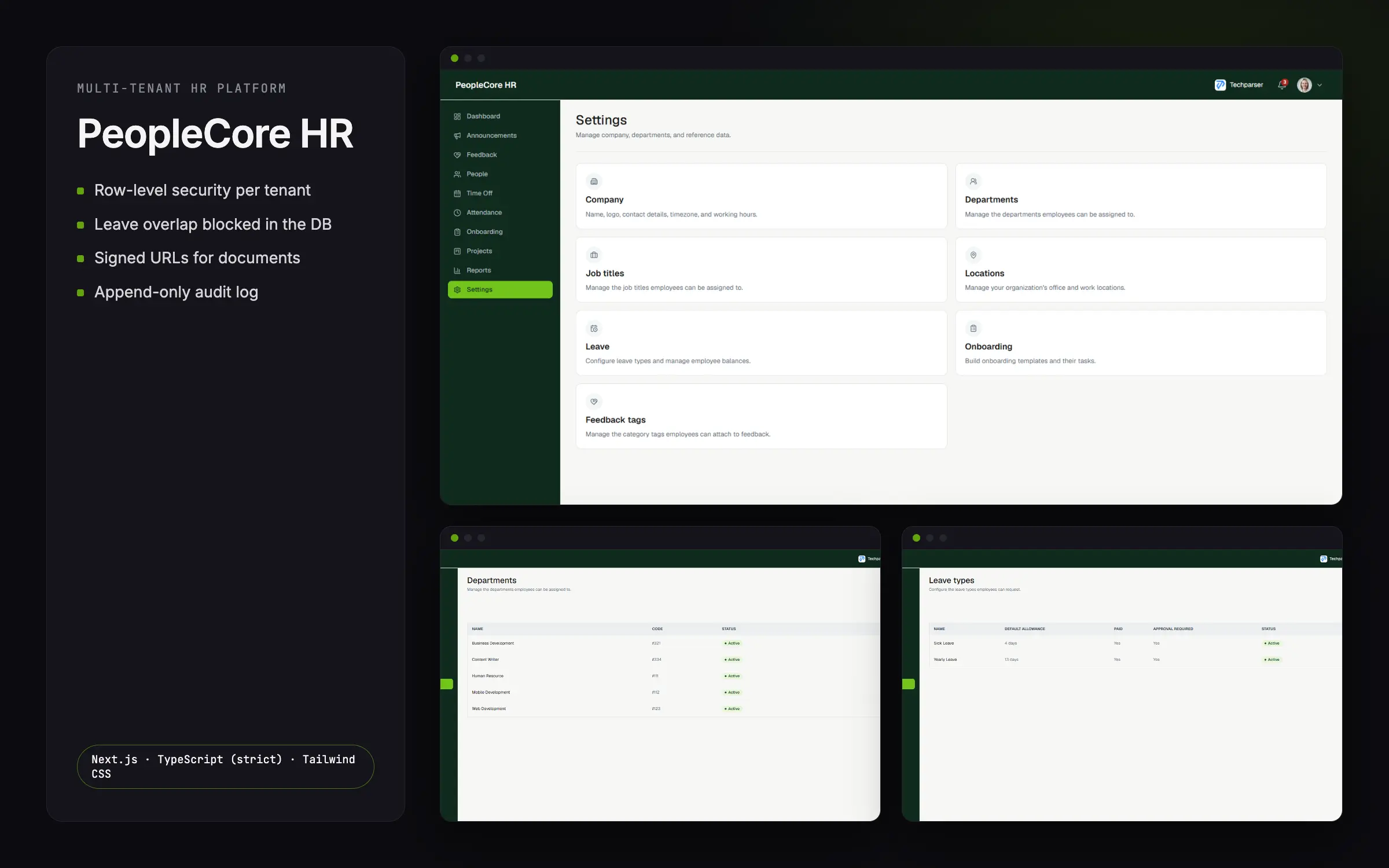
Task: Click the Locations pin icon
Action: [973, 255]
